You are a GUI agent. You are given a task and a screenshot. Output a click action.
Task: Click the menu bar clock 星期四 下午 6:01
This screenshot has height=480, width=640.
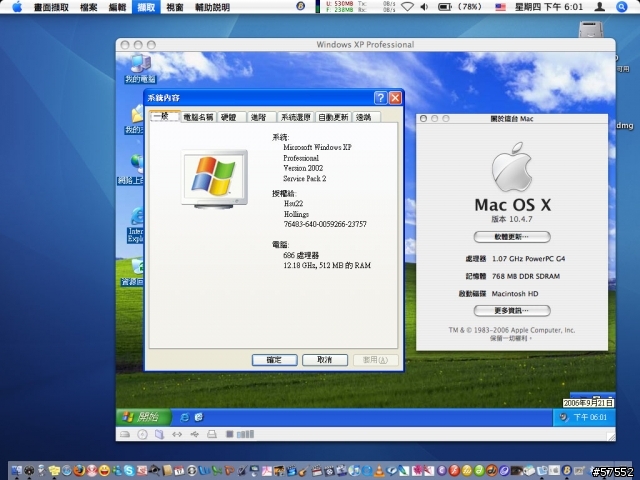point(549,7)
